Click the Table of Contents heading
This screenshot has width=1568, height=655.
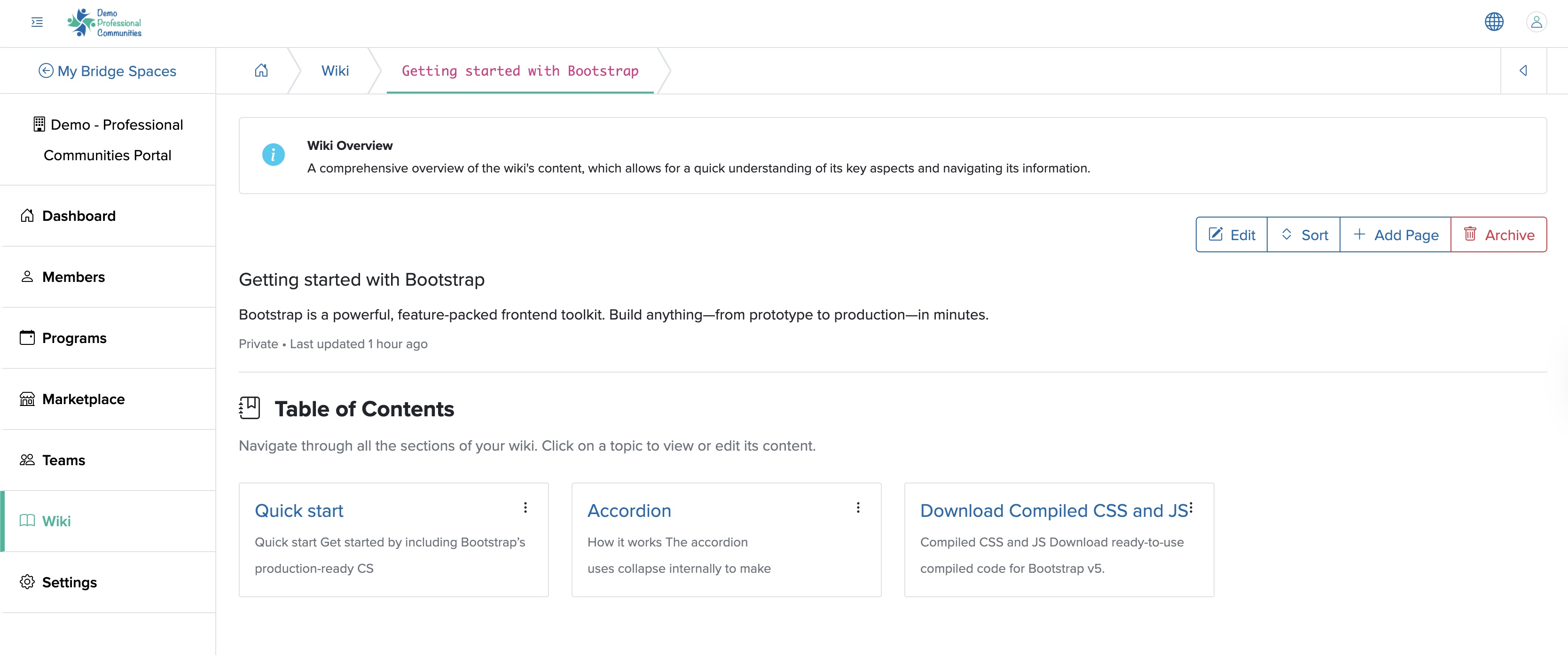pyautogui.click(x=364, y=409)
